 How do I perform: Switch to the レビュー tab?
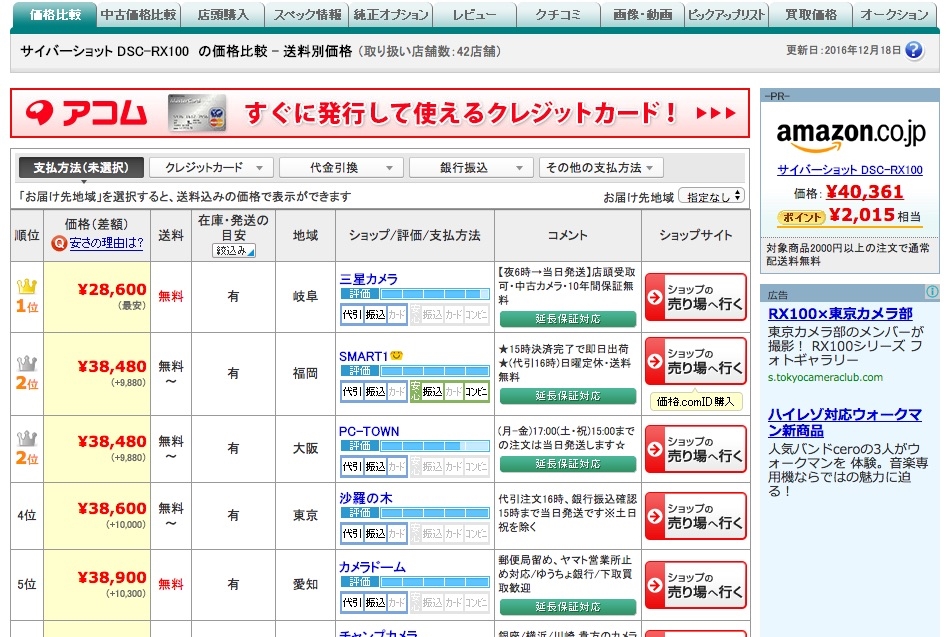[x=475, y=14]
